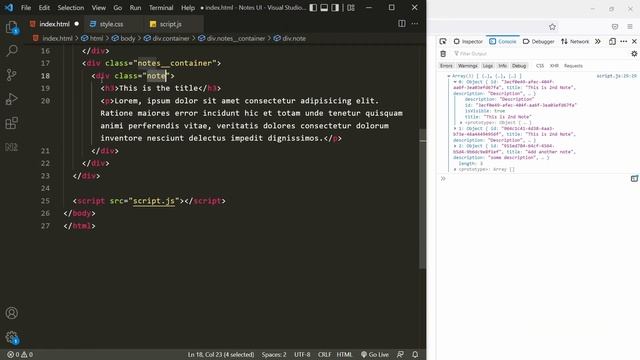Toggle Requests filter in console
Image resolution: width=640 pixels, height=360 pixels.
click(573, 66)
